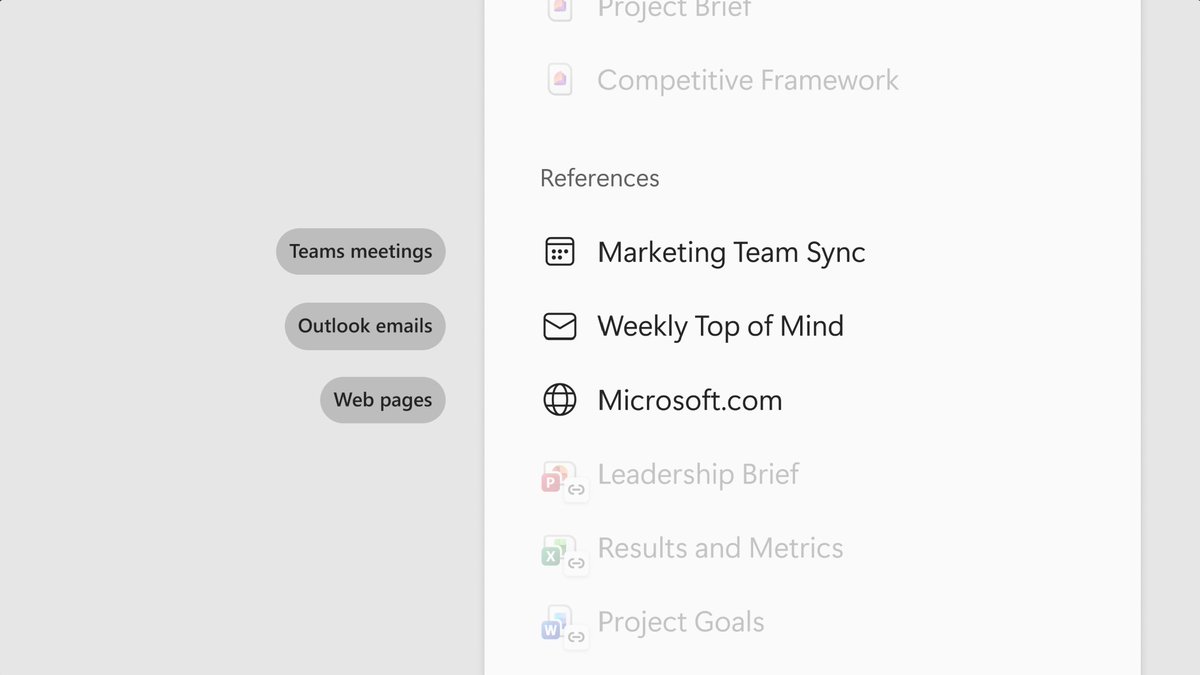Screen dimensions: 1200x675
Task: Open the Competitive Framework page
Action: coord(748,80)
